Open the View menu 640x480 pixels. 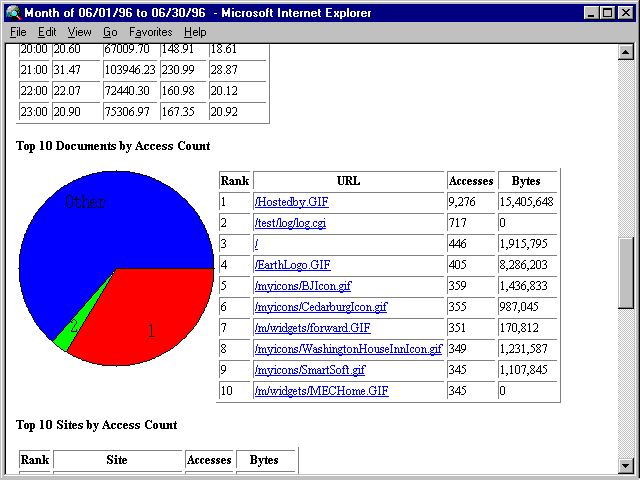(79, 32)
